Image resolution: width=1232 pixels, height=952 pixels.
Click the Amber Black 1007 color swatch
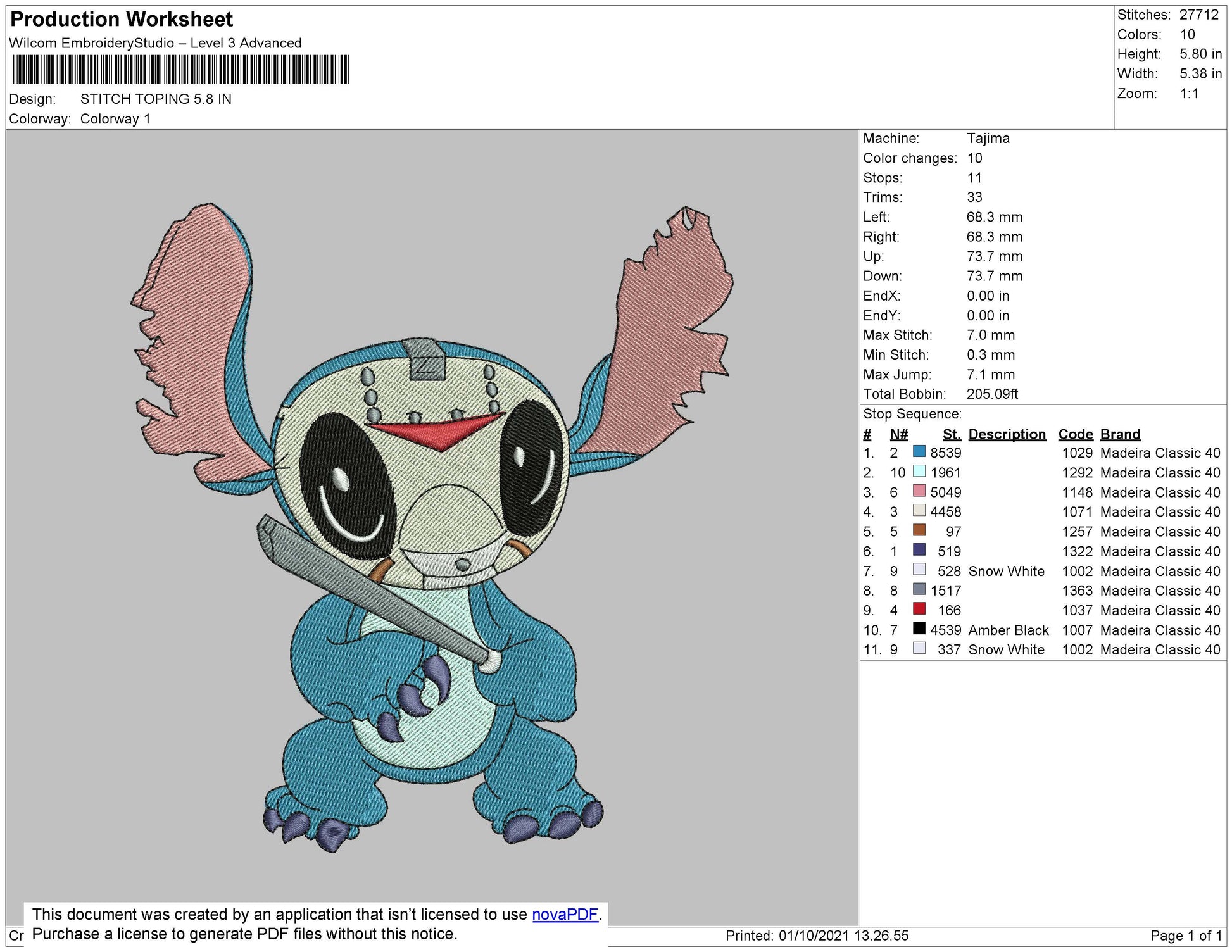(x=919, y=629)
